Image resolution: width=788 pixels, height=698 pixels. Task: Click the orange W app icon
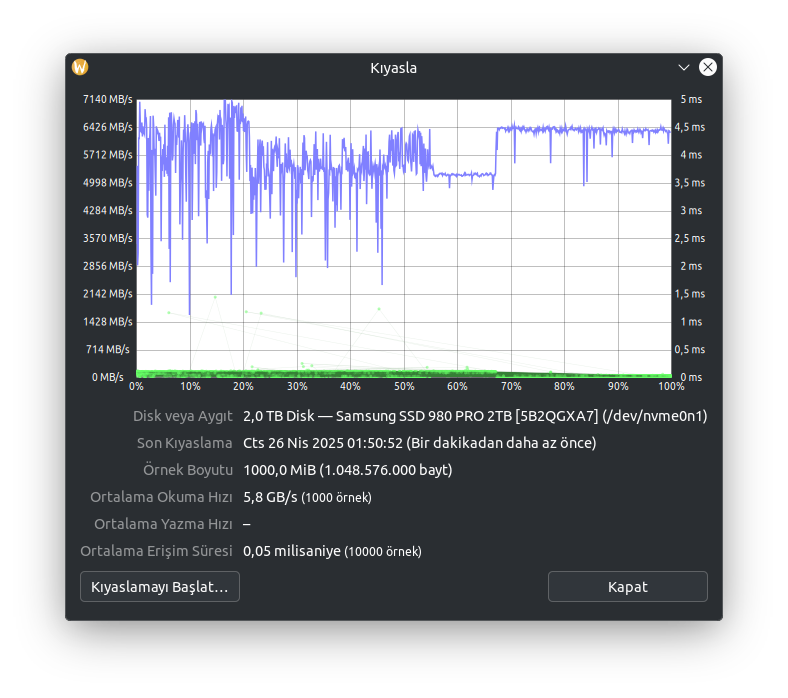coord(80,67)
